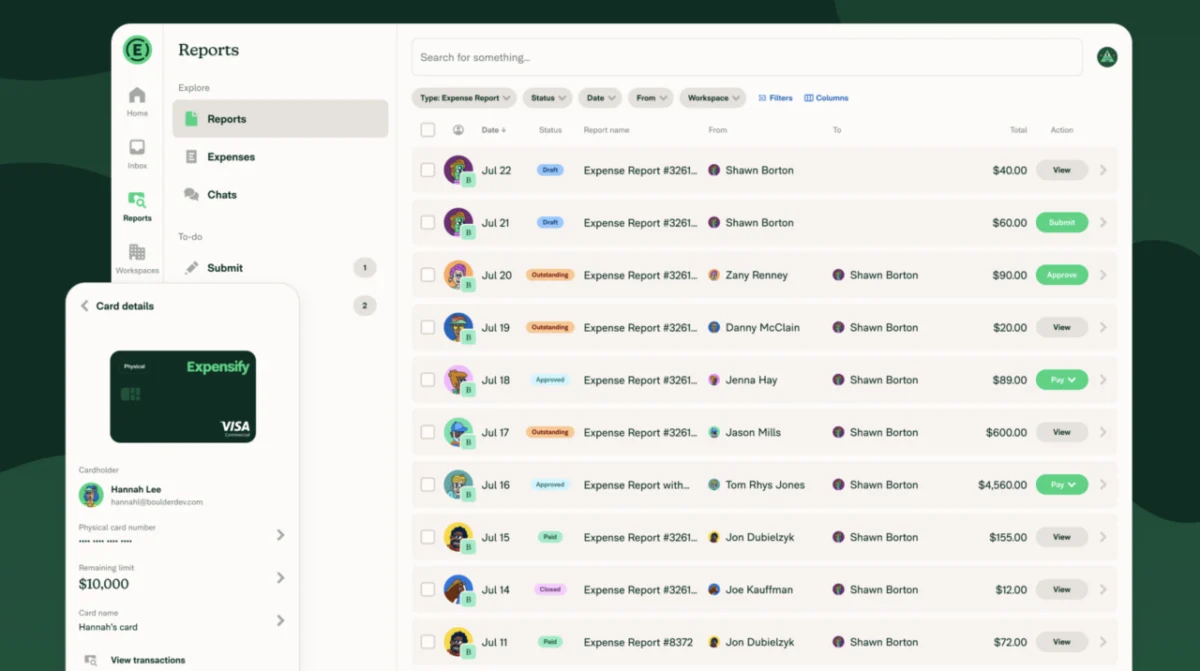Click Hannah Lee's cardholder avatar
The width and height of the screenshot is (1200, 671).
[x=91, y=495]
